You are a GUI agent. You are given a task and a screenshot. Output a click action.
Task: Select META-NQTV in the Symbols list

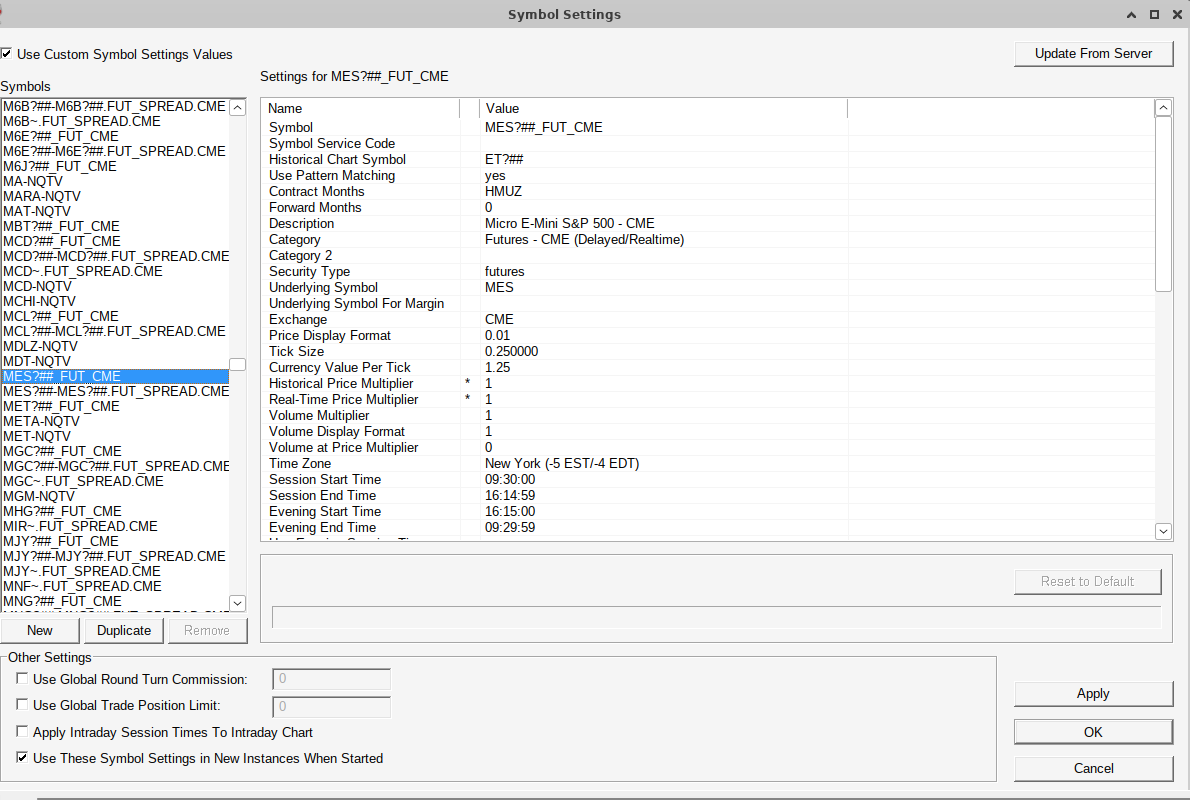pyautogui.click(x=41, y=421)
